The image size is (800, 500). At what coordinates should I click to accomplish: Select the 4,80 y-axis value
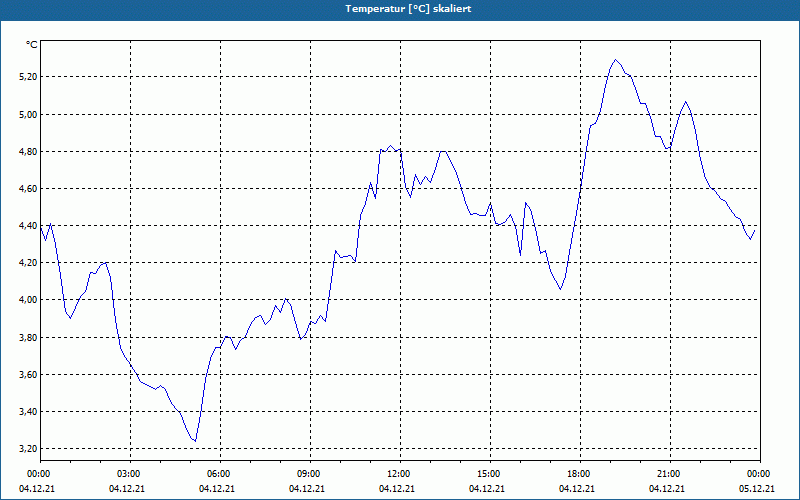point(29,152)
